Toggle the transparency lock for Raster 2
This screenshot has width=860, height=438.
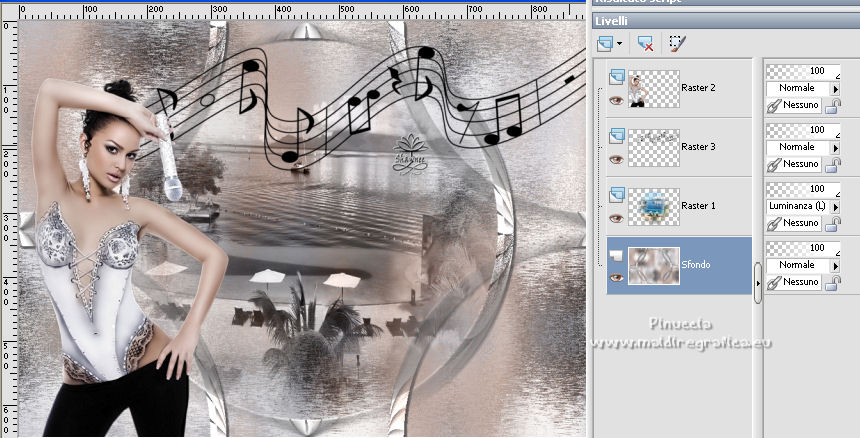[833, 106]
